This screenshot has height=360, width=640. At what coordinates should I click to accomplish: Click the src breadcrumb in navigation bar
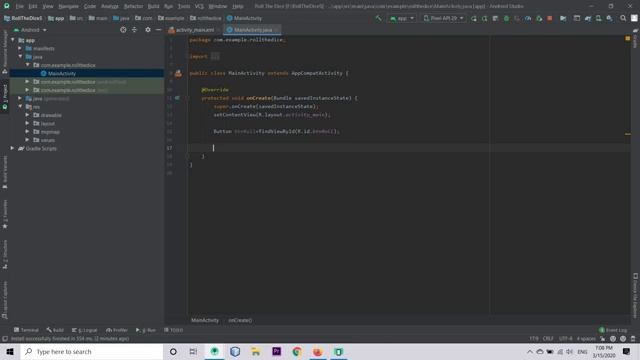click(76, 18)
